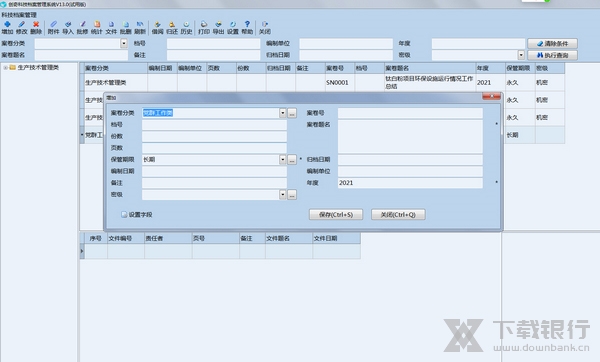Click the 打印 (Print) toolbar icon
This screenshot has height=362, width=600.
pos(204,28)
